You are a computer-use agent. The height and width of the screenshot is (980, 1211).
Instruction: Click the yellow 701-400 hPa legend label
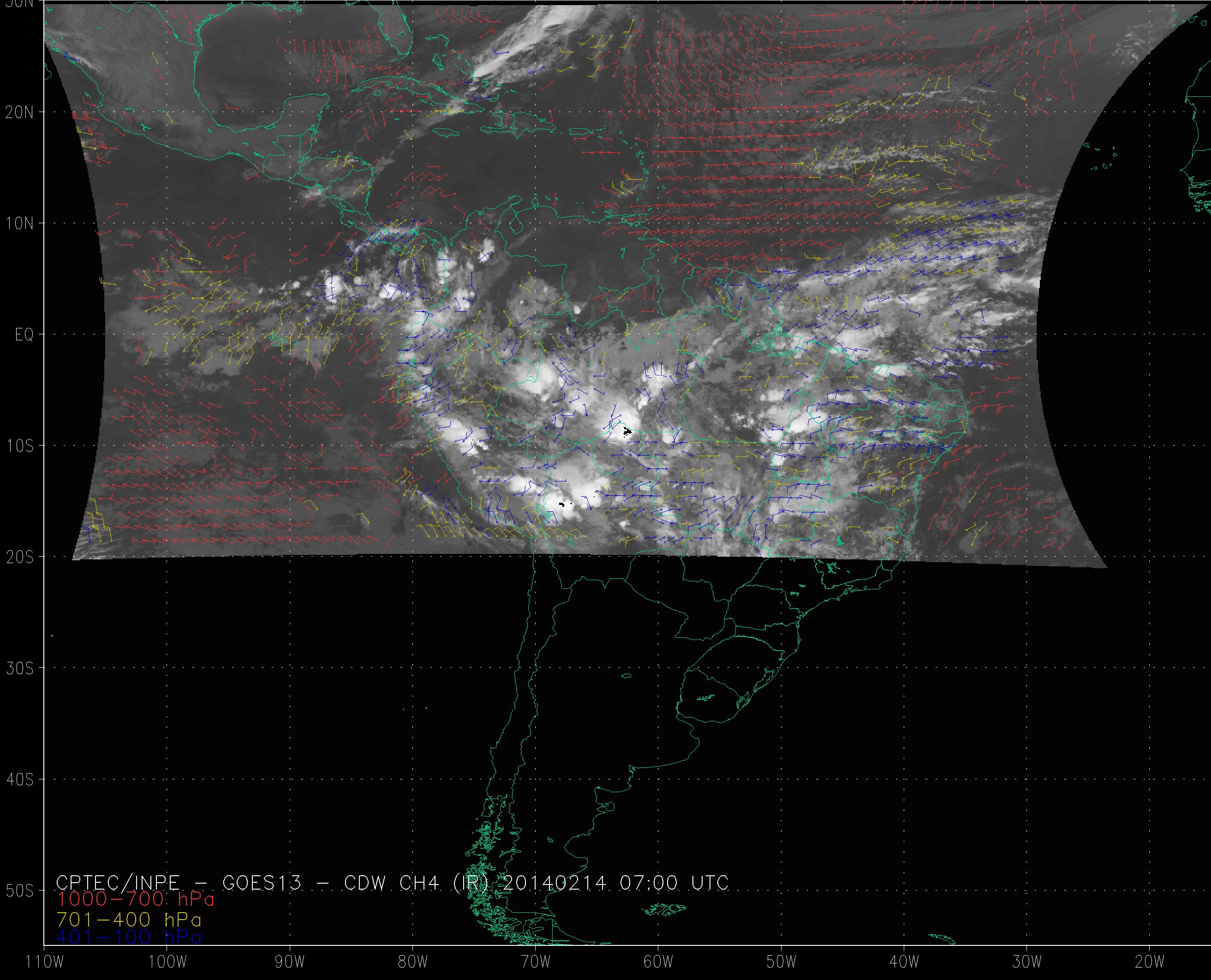[129, 920]
